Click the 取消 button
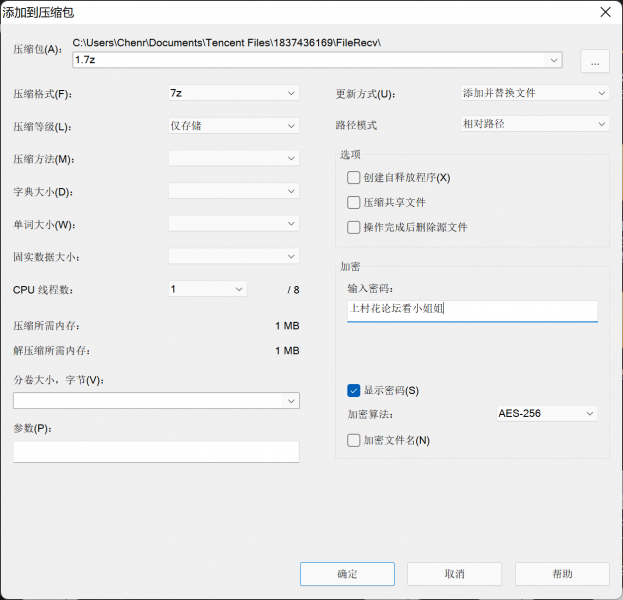This screenshot has width=623, height=600. coord(455,574)
